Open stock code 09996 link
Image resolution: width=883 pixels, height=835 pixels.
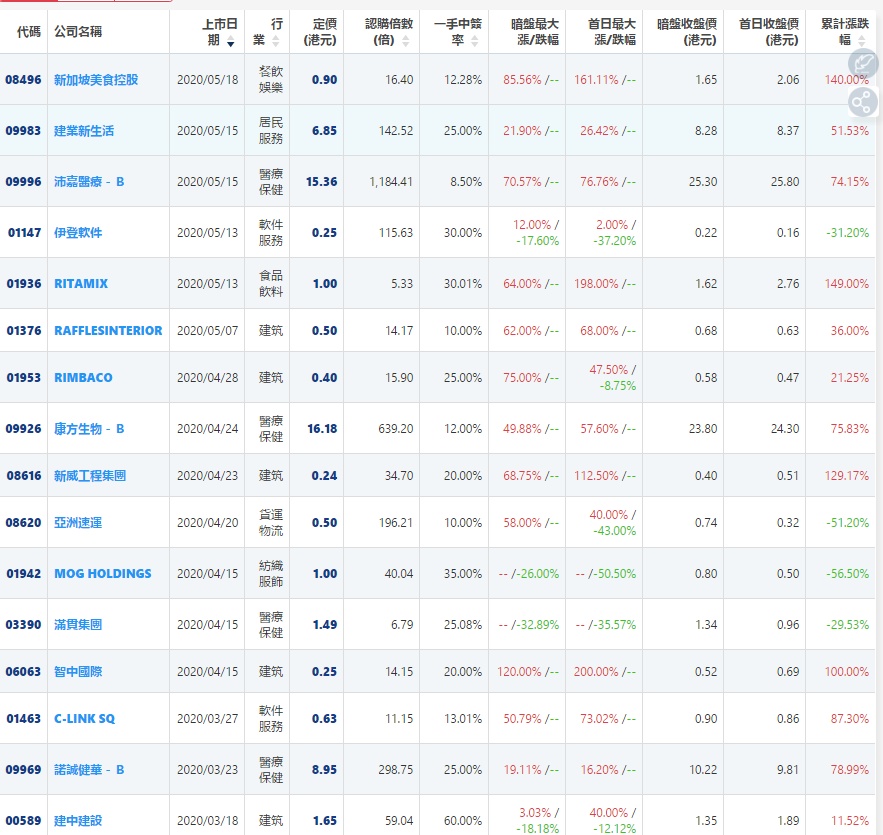click(23, 182)
